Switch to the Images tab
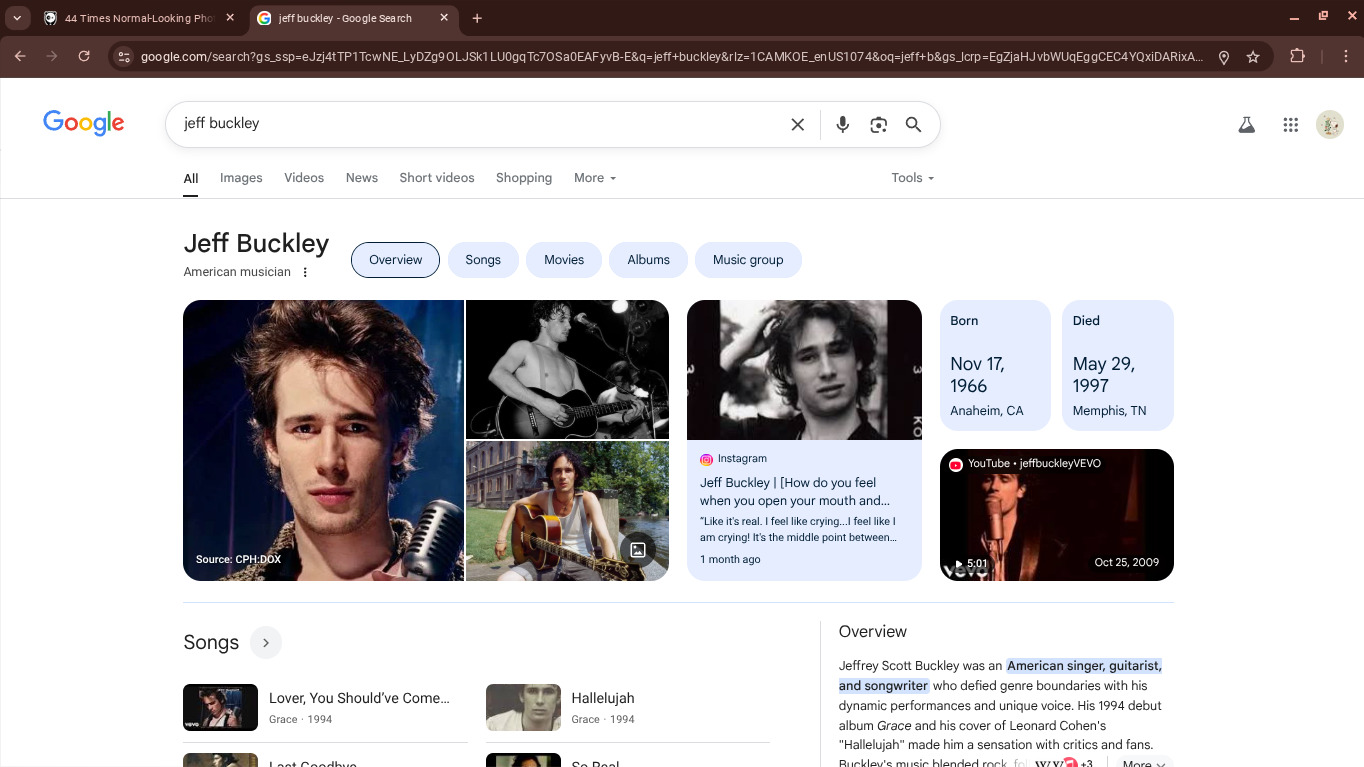Image resolution: width=1364 pixels, height=767 pixels. pos(241,178)
